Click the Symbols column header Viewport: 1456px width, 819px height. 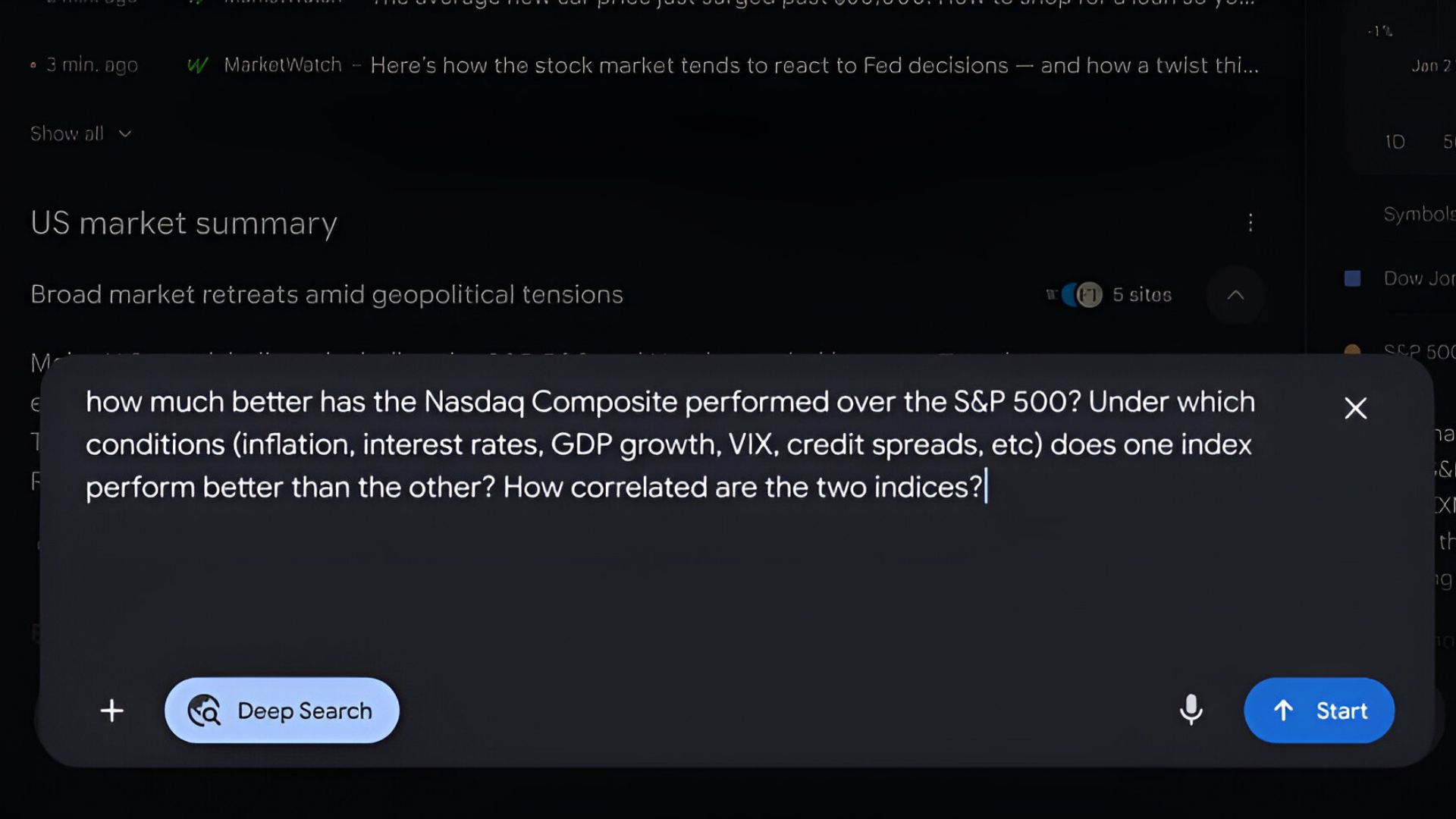1418,215
